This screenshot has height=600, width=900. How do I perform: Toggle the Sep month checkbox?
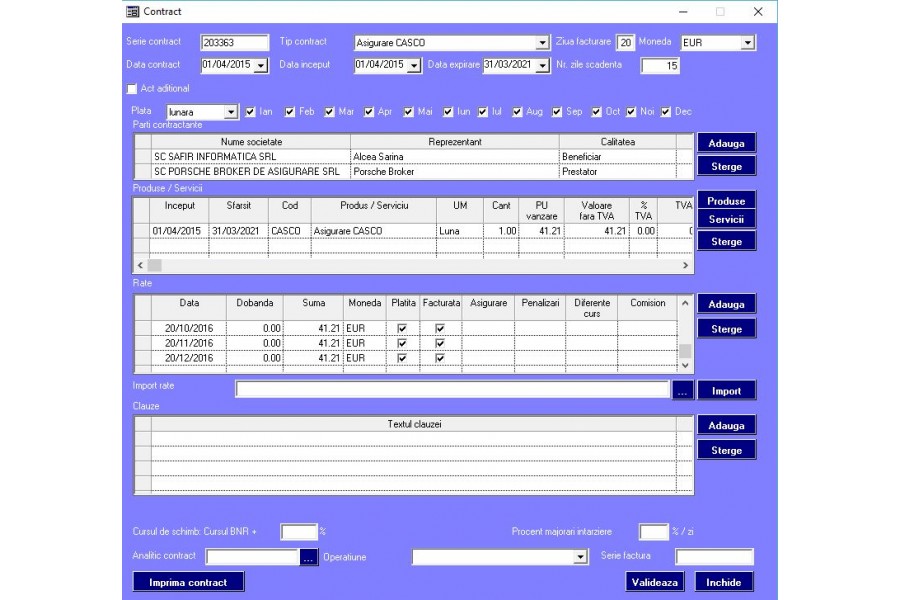[557, 112]
